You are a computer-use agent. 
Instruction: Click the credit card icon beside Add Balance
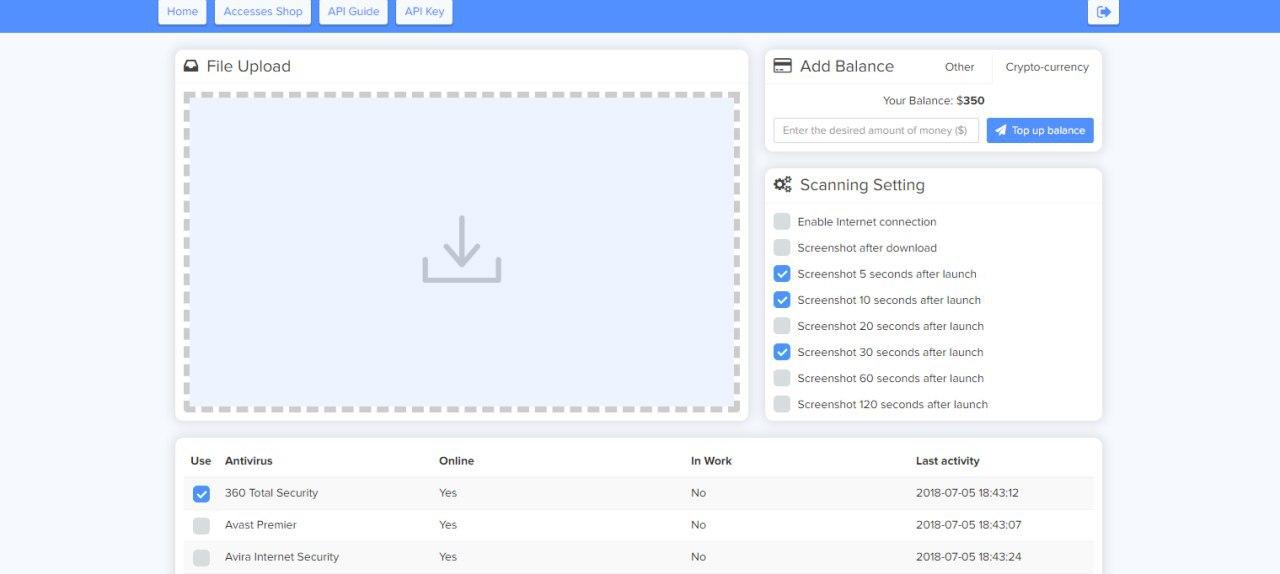tap(783, 66)
